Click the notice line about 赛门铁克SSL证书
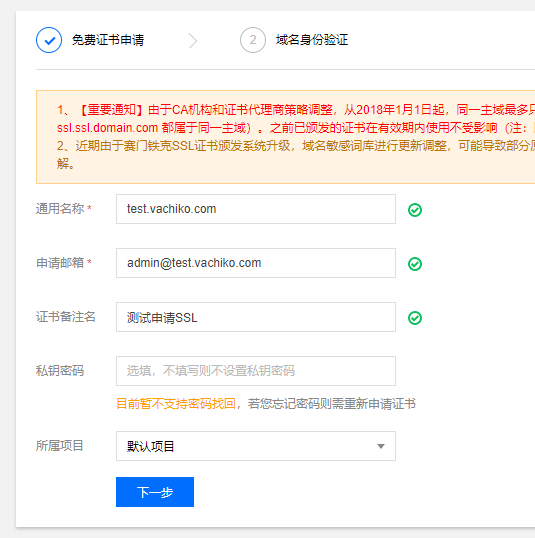Image resolution: width=535 pixels, height=538 pixels. click(x=296, y=146)
